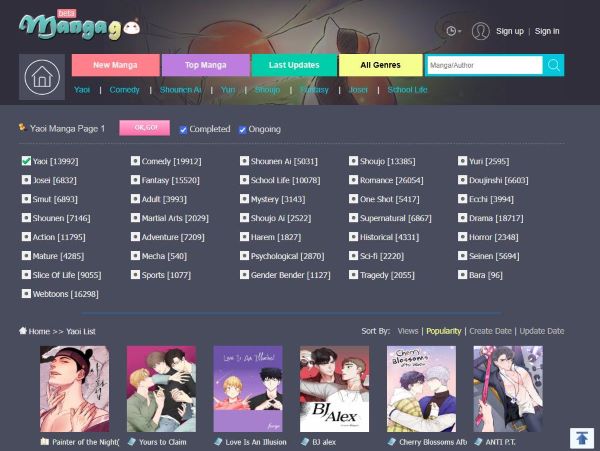Screen dimensions: 600x451
Task: Uncheck the Completed checkbox
Action: [x=183, y=130]
